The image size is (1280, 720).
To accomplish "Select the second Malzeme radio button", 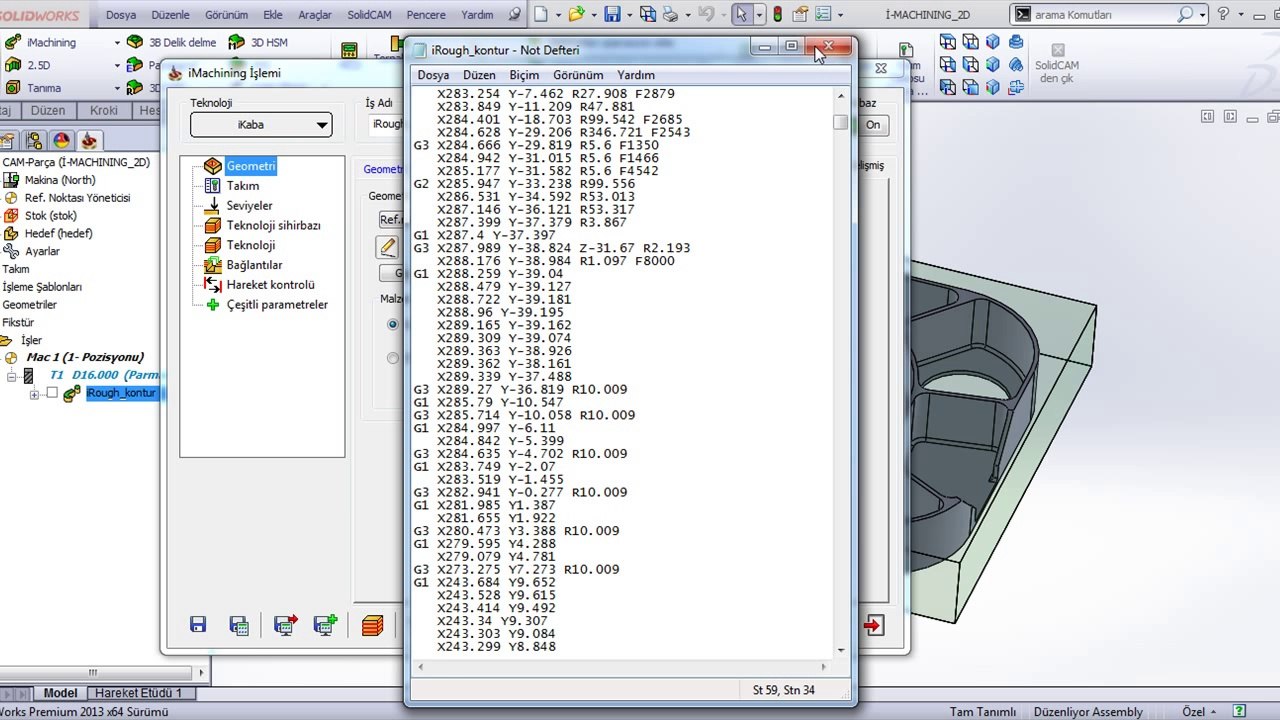I will pos(392,358).
